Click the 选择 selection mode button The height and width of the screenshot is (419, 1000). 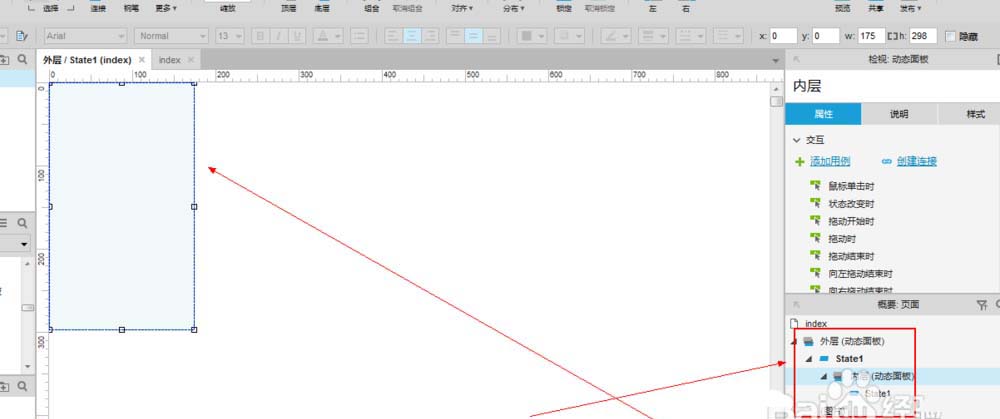[50, 8]
